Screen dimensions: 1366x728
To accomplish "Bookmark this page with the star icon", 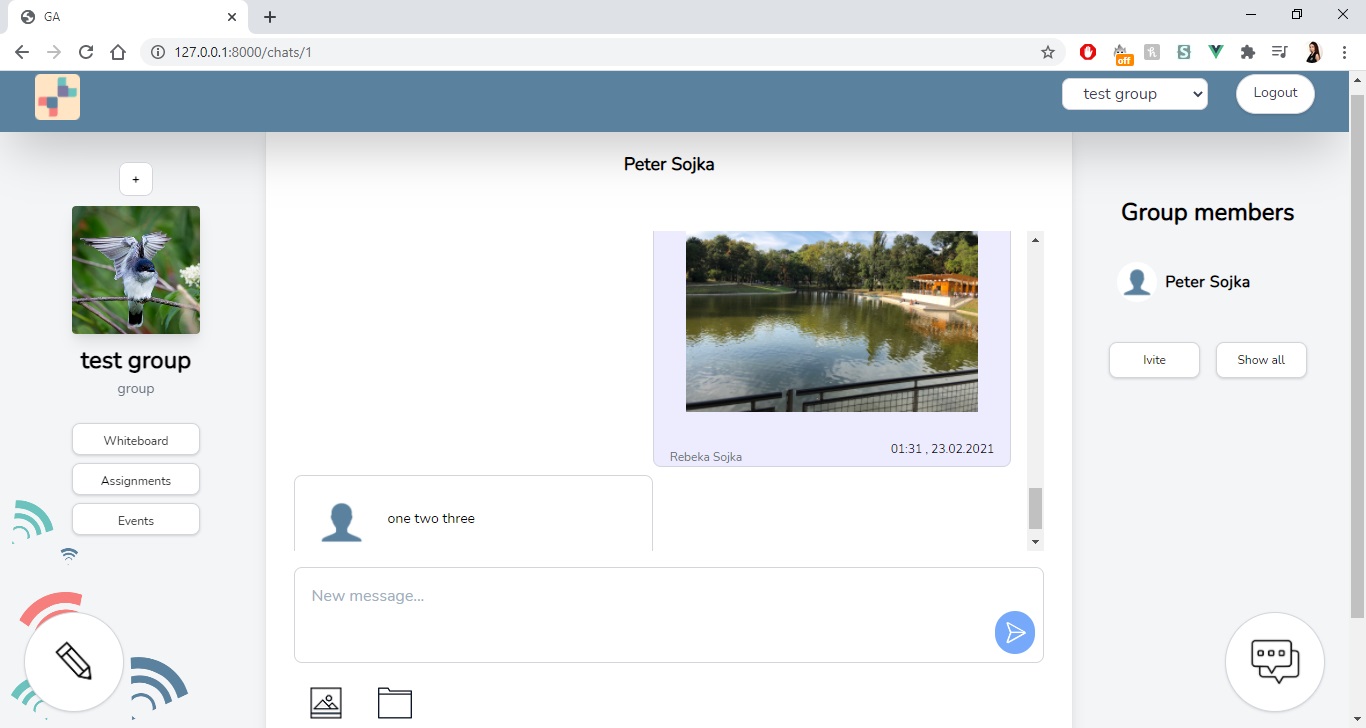I will [1047, 52].
